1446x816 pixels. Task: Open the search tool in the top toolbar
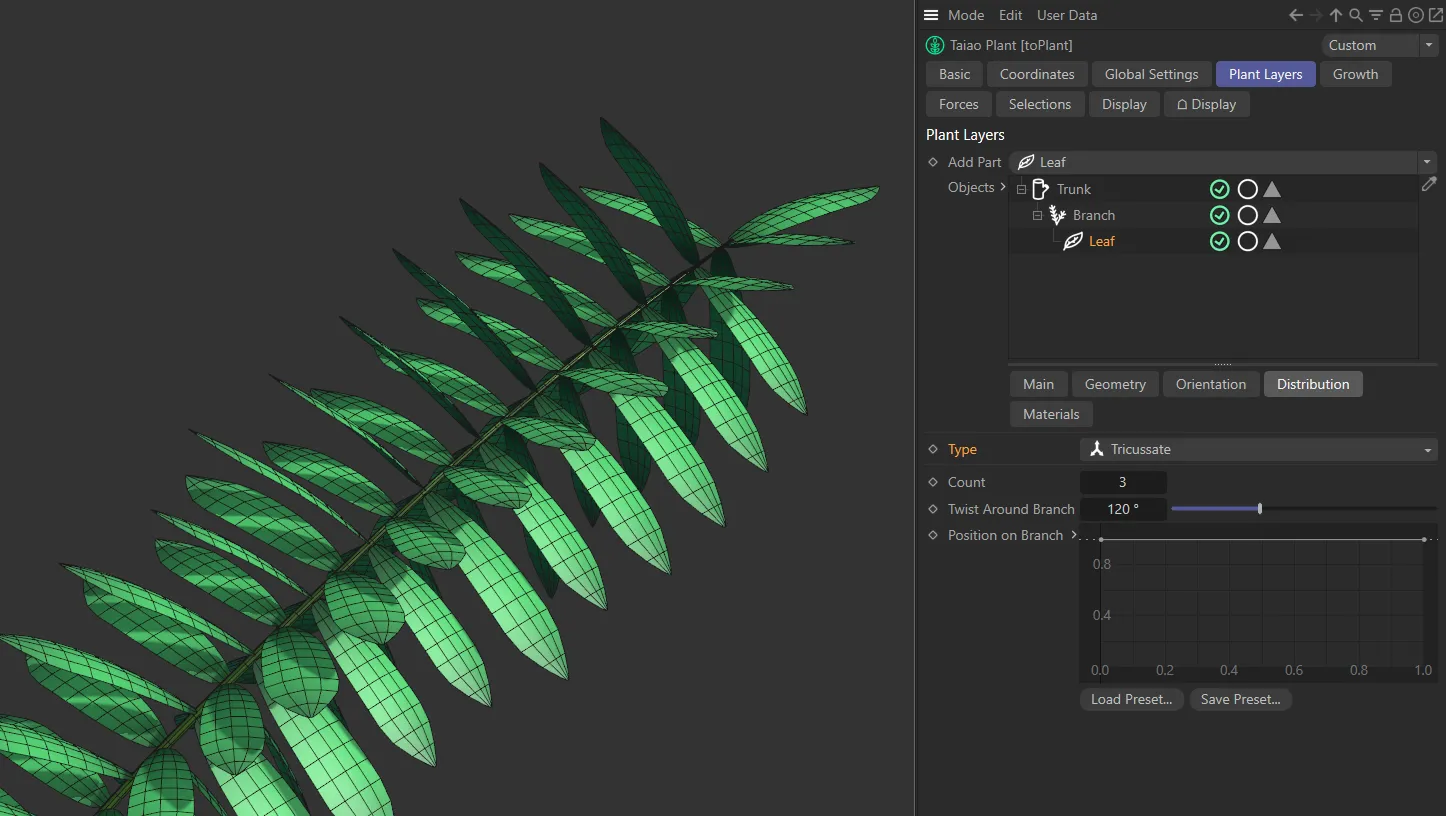(1356, 15)
